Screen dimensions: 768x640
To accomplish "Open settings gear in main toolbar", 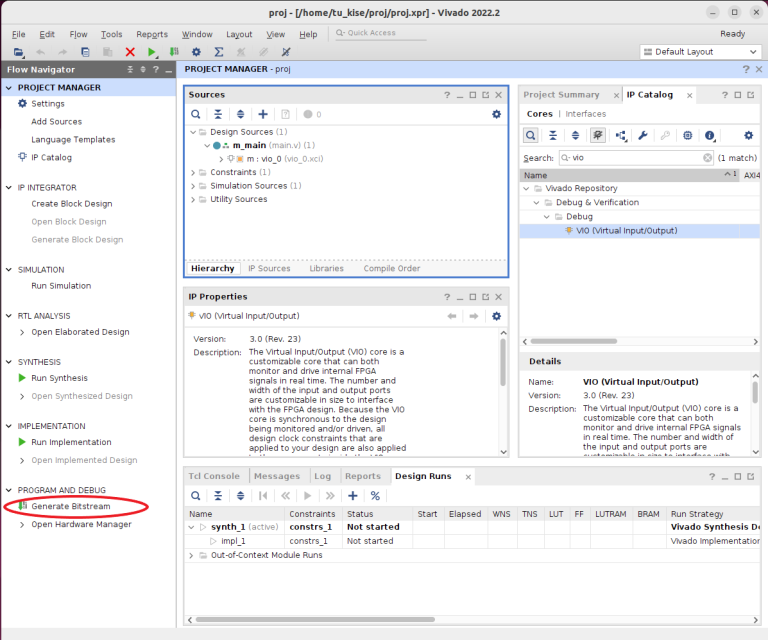I will tap(196, 52).
